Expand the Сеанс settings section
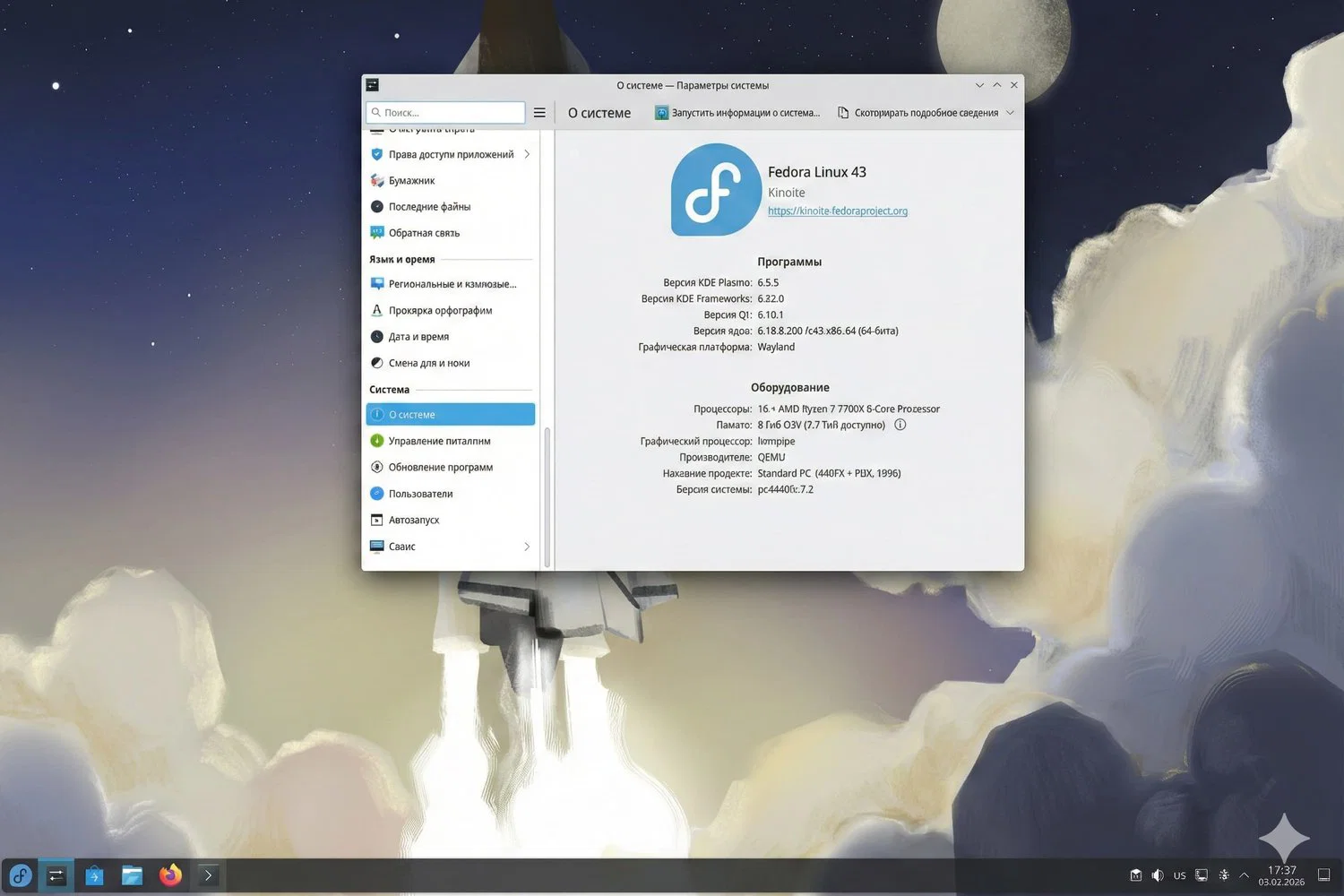The width and height of the screenshot is (1344, 896). coord(527,547)
